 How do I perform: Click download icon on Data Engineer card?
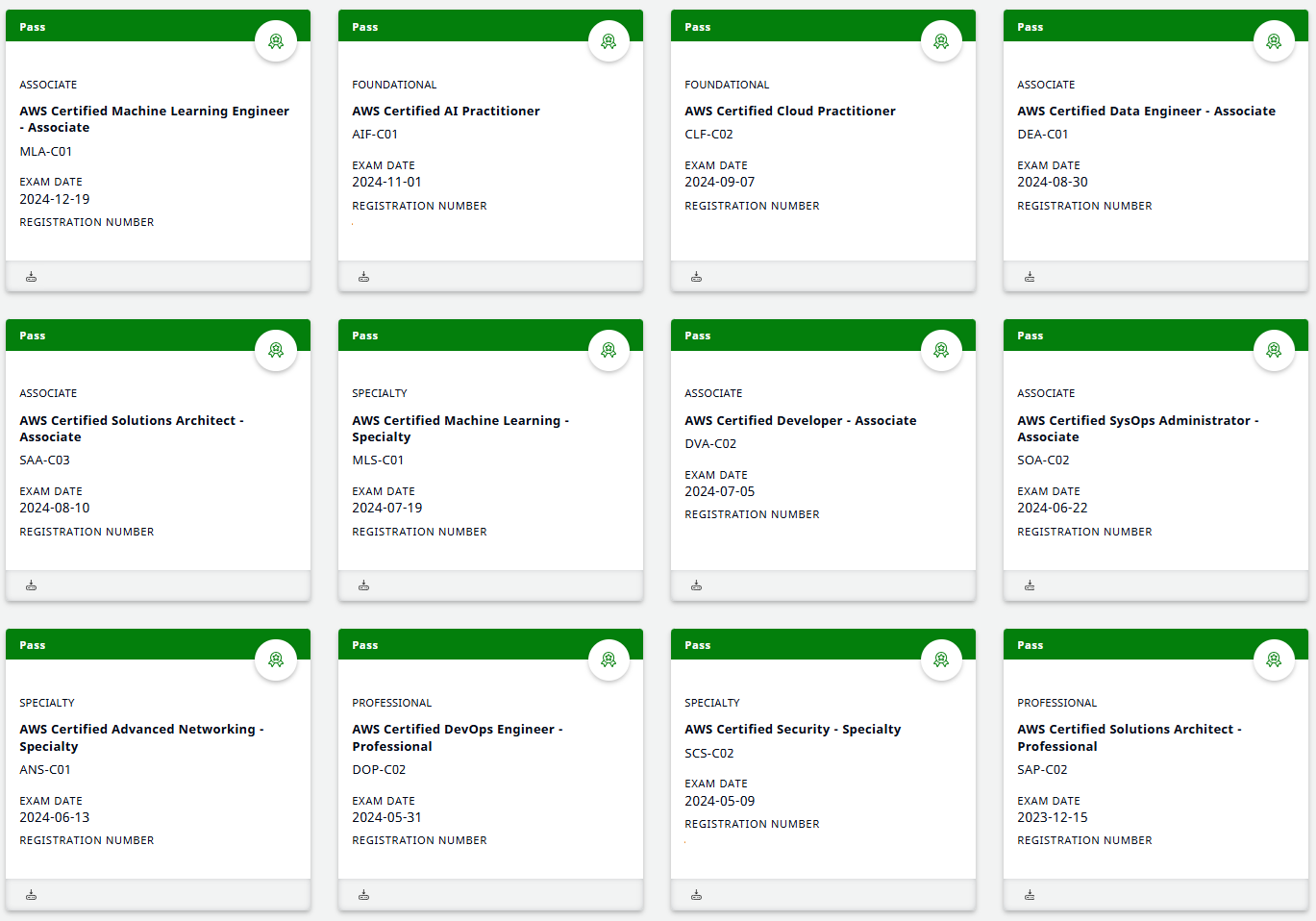[1030, 277]
